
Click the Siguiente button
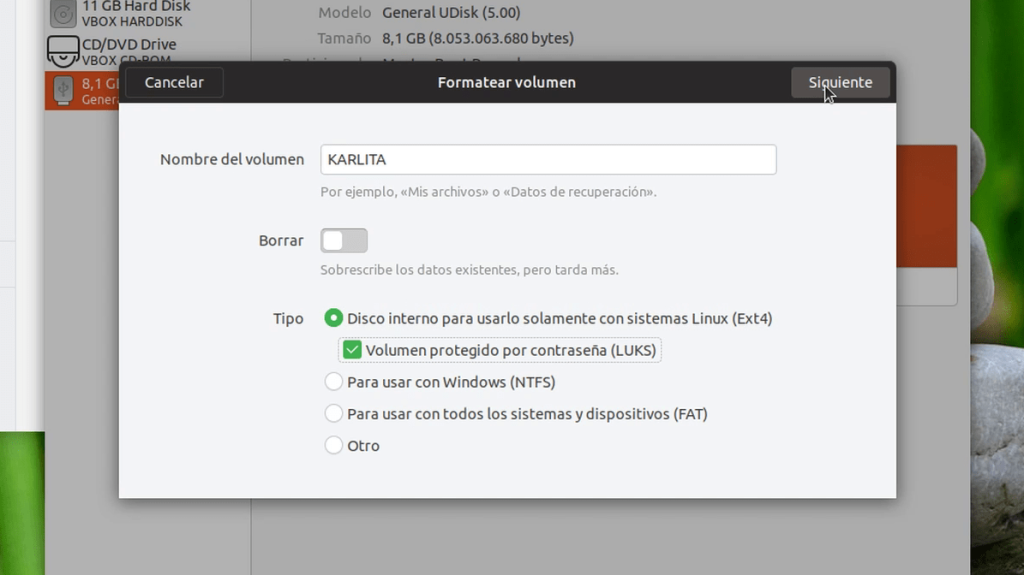840,82
